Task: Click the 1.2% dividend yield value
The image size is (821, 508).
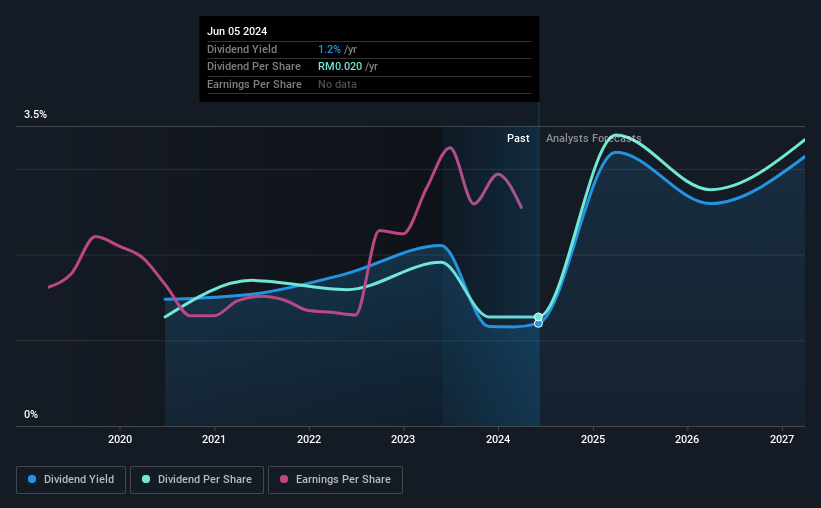Action: [x=329, y=49]
